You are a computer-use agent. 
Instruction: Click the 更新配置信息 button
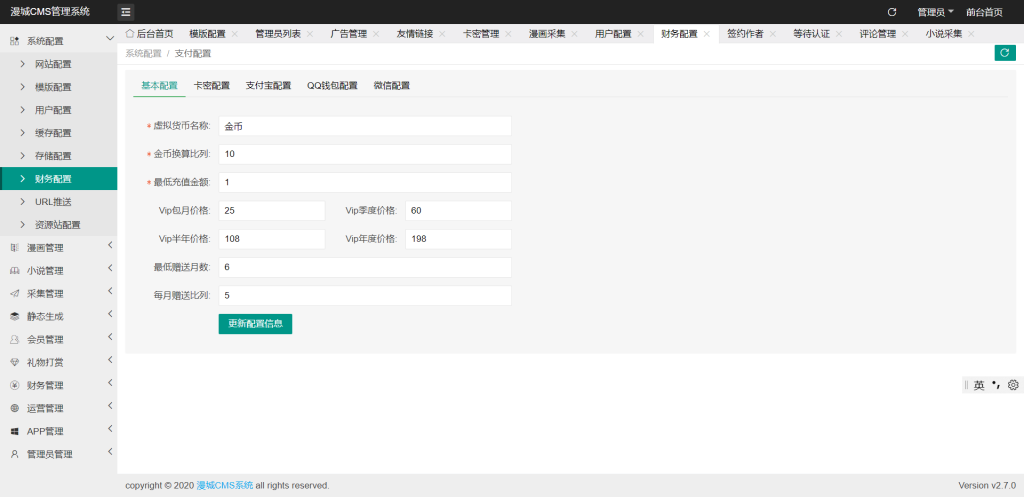pos(255,324)
